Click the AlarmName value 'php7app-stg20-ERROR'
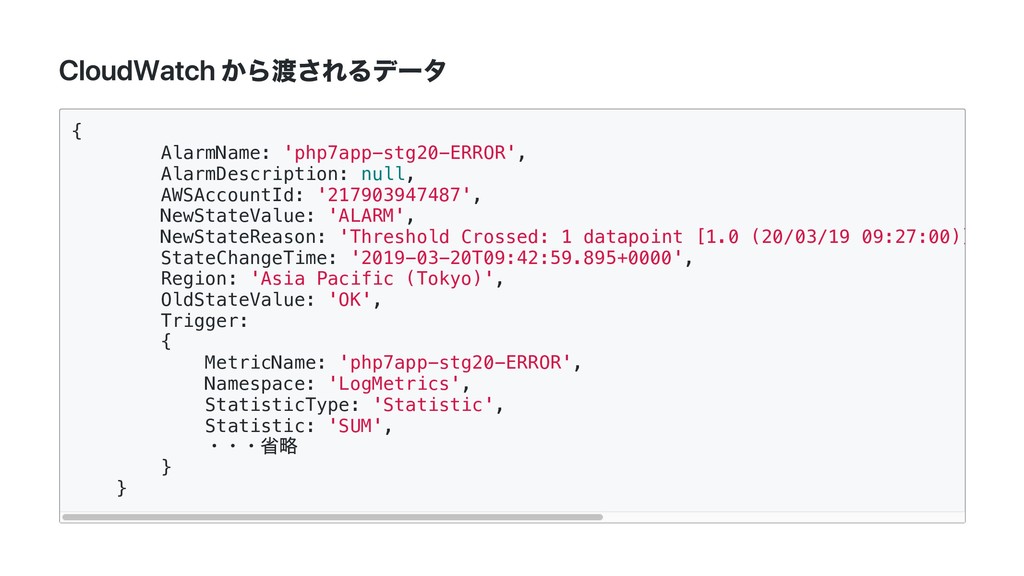1024x576 pixels. point(400,153)
